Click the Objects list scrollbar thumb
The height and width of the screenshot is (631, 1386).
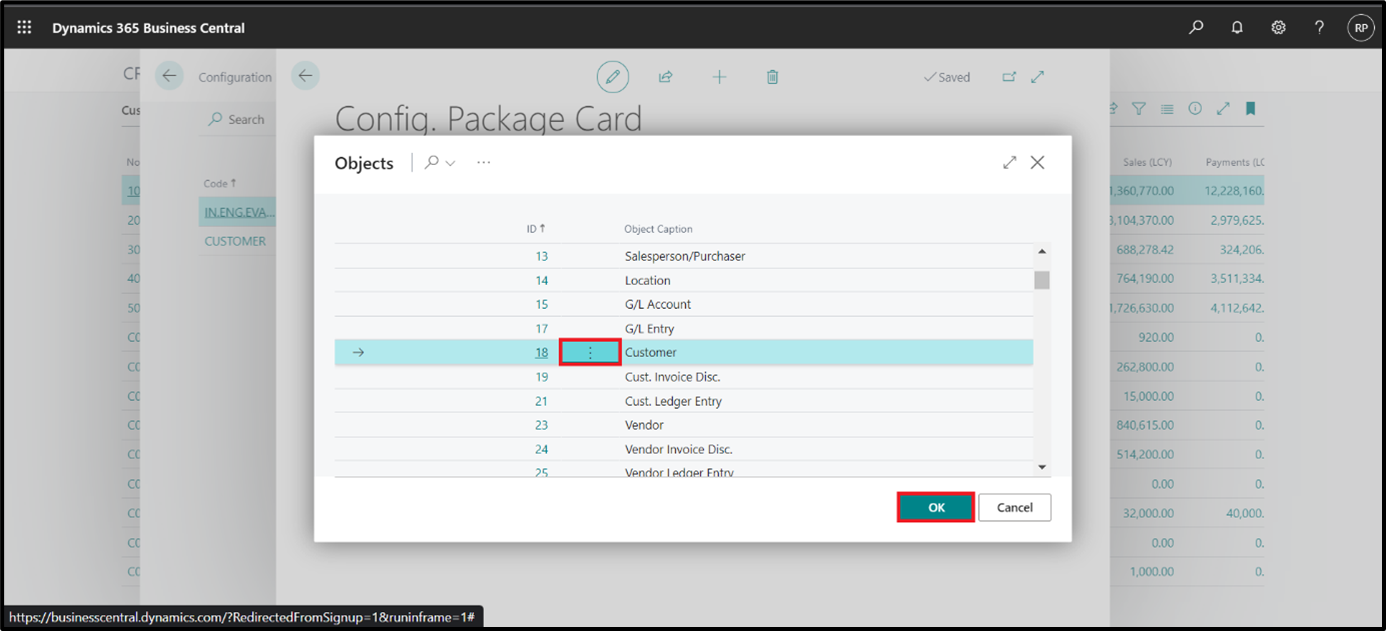(x=1041, y=279)
